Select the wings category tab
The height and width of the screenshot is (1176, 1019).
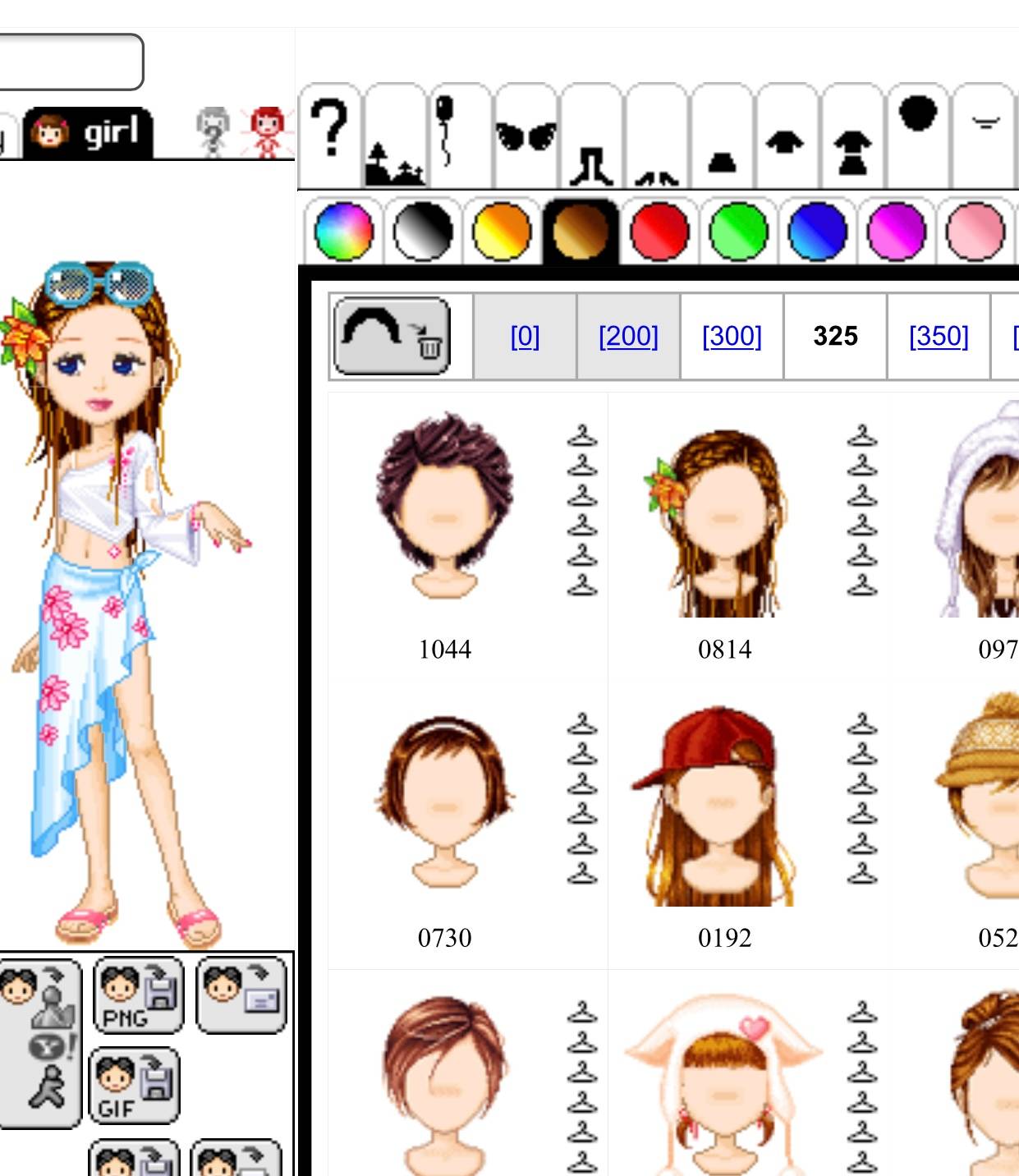[526, 136]
